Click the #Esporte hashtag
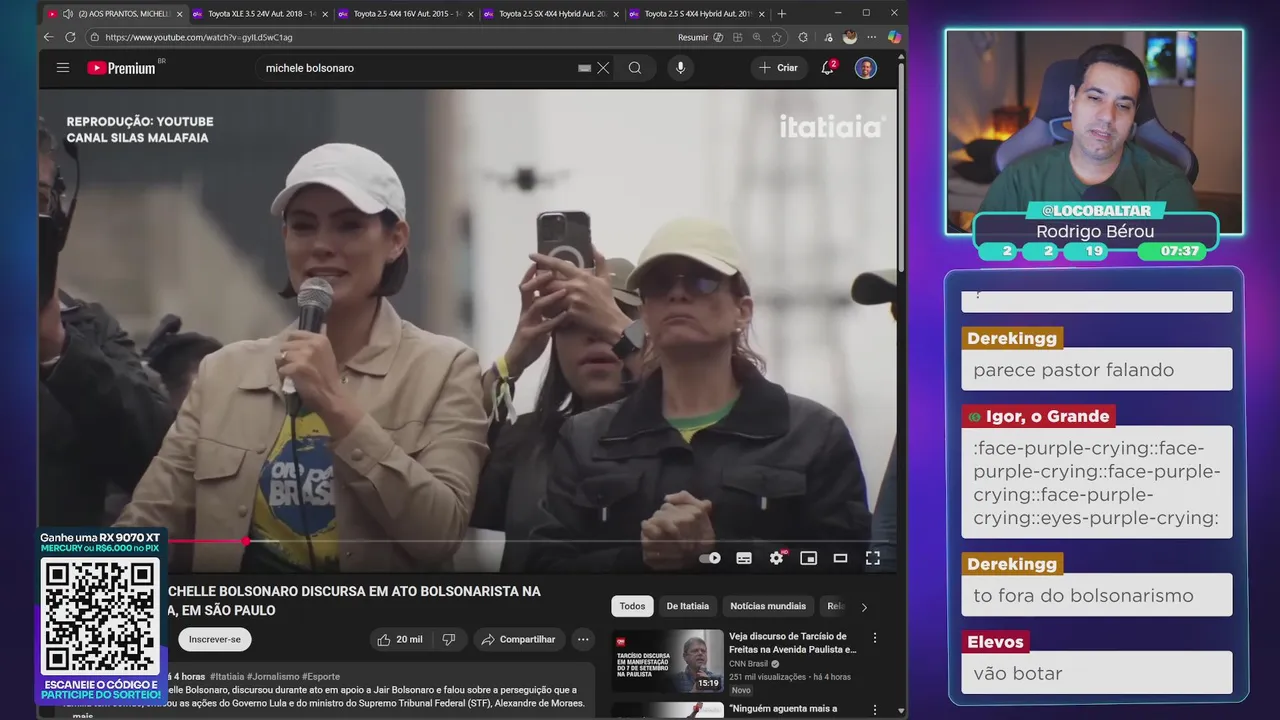Screen dimensions: 1280x720 click(320, 677)
